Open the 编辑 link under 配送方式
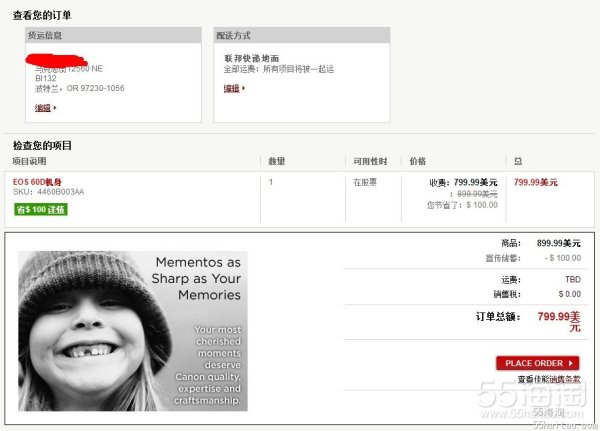 point(231,88)
